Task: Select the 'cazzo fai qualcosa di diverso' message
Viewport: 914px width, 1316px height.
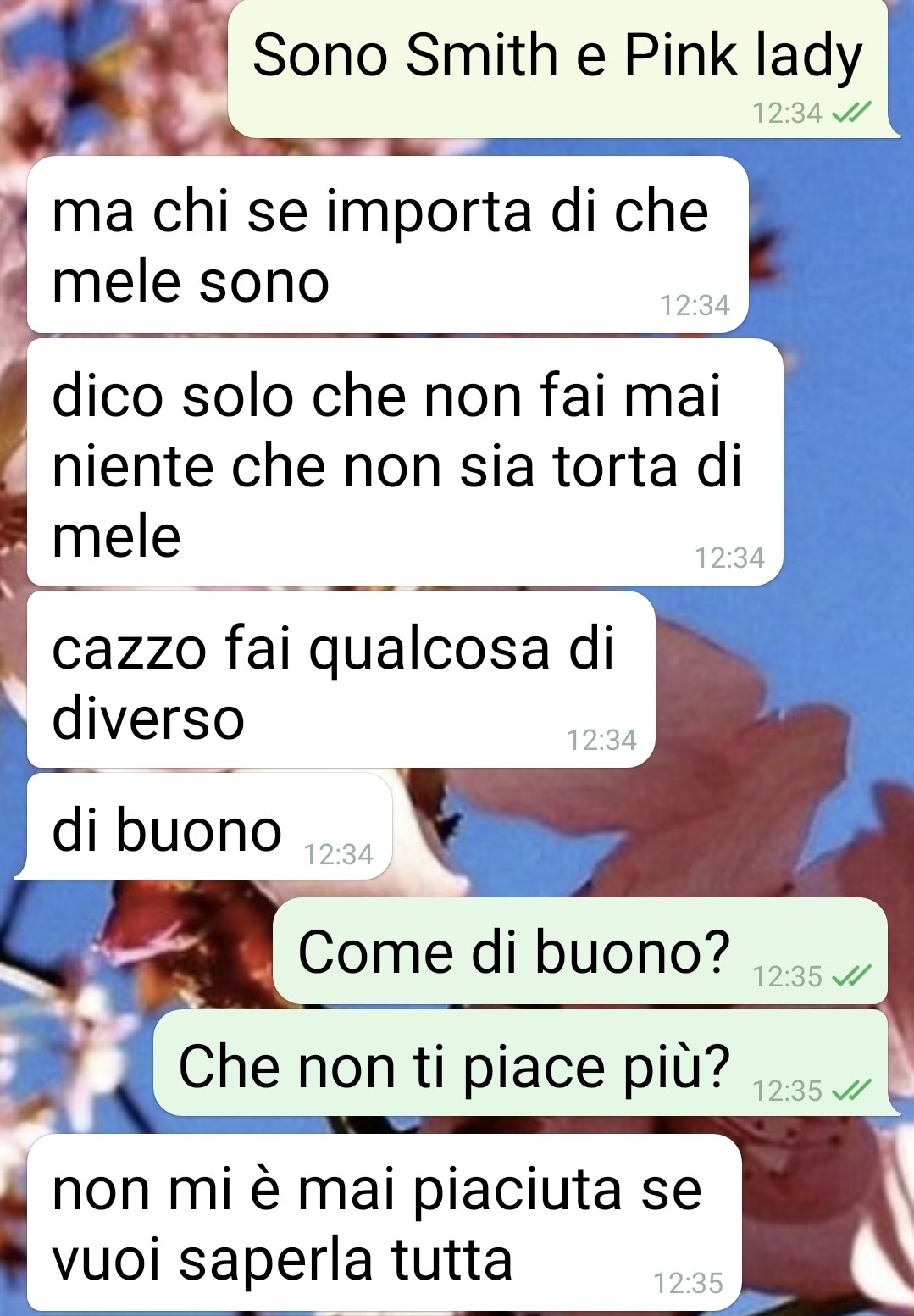Action: 341,680
